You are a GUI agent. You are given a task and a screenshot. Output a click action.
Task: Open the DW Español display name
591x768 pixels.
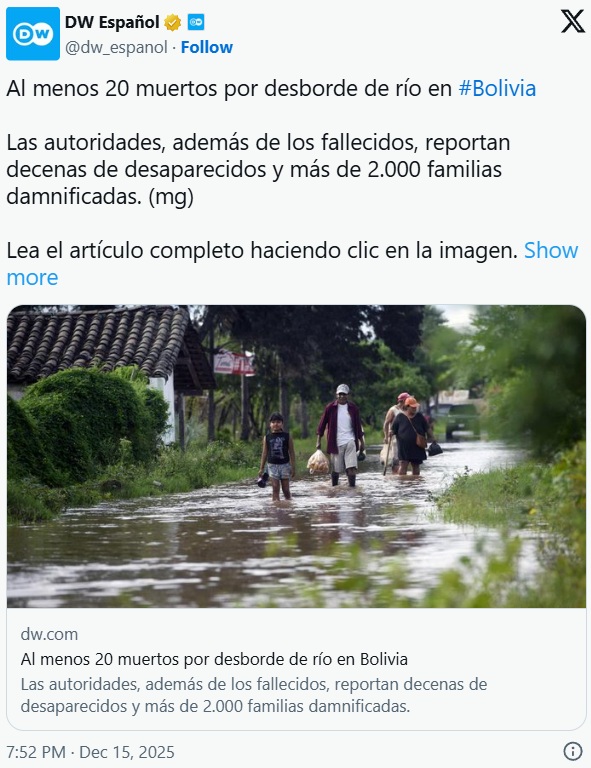tap(112, 22)
